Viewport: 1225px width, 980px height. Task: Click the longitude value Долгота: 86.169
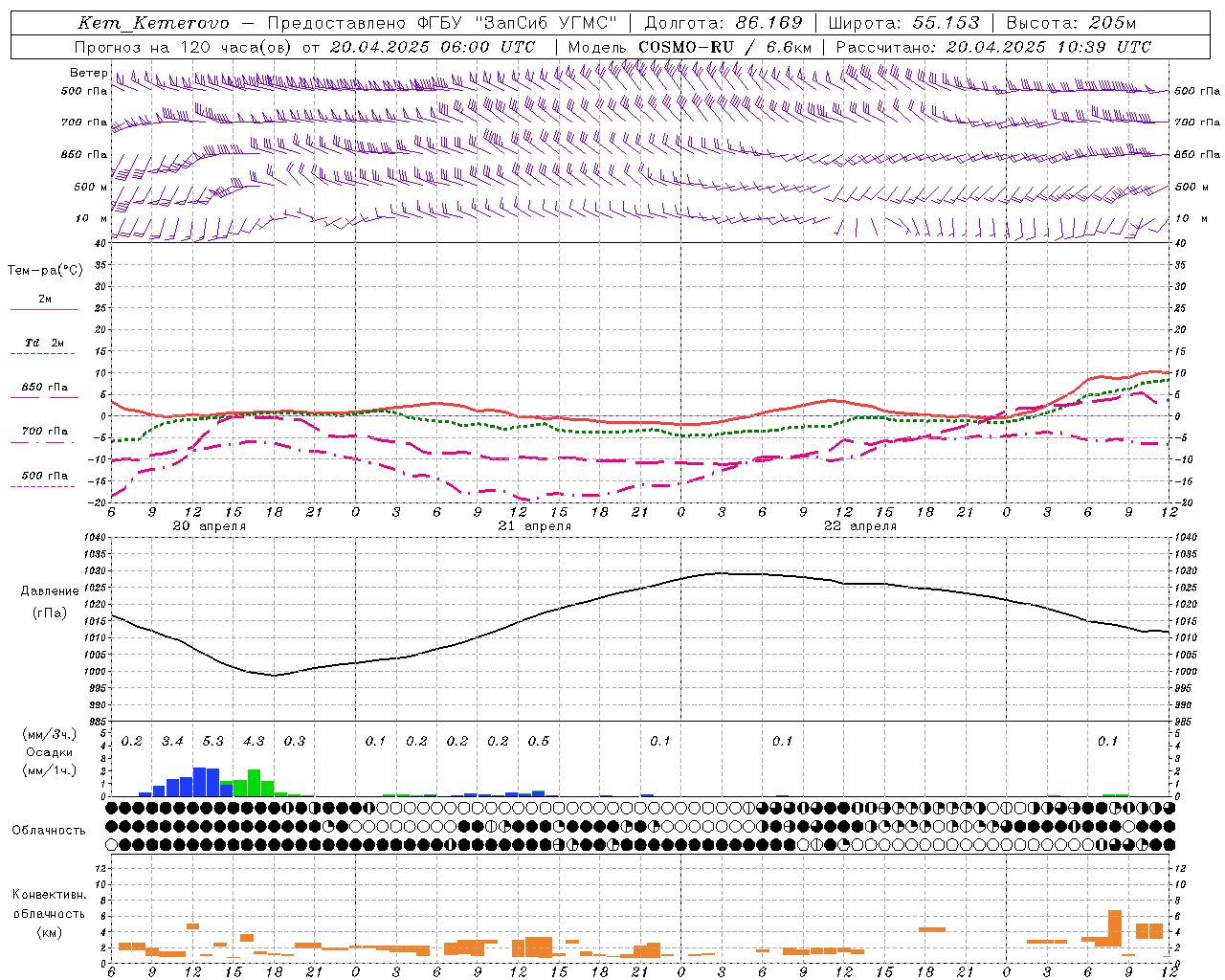click(x=724, y=23)
